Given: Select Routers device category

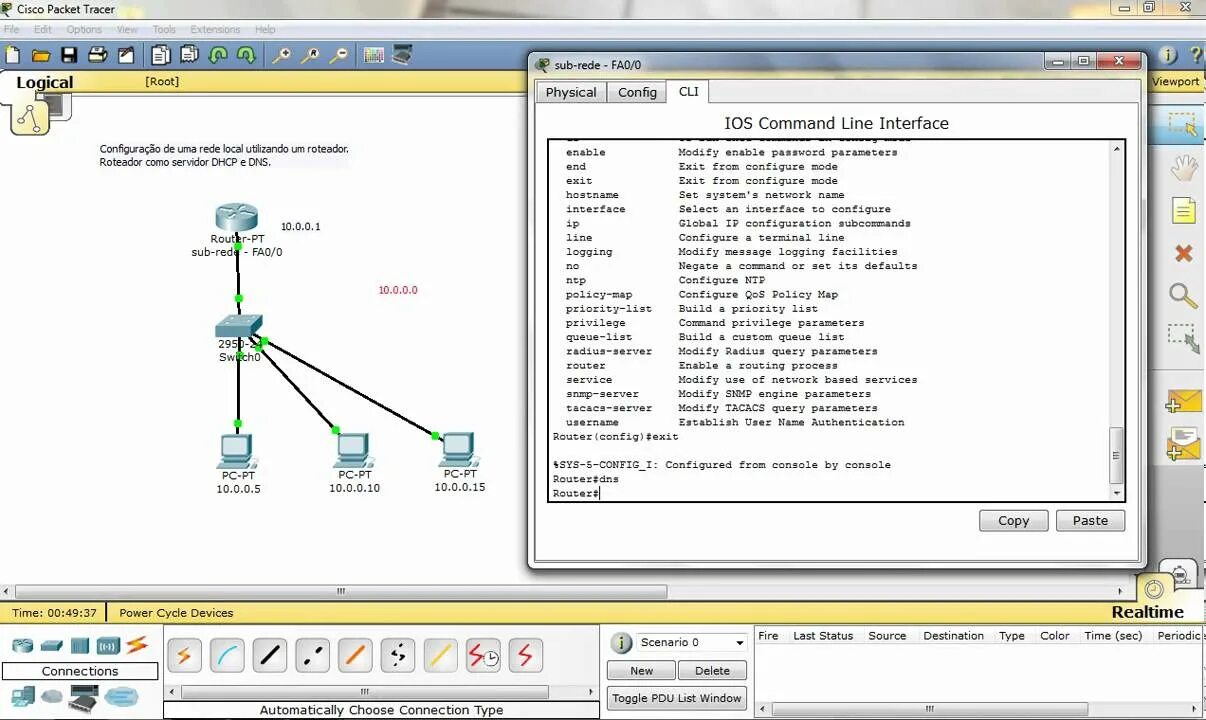Looking at the screenshot, I should 23,645.
